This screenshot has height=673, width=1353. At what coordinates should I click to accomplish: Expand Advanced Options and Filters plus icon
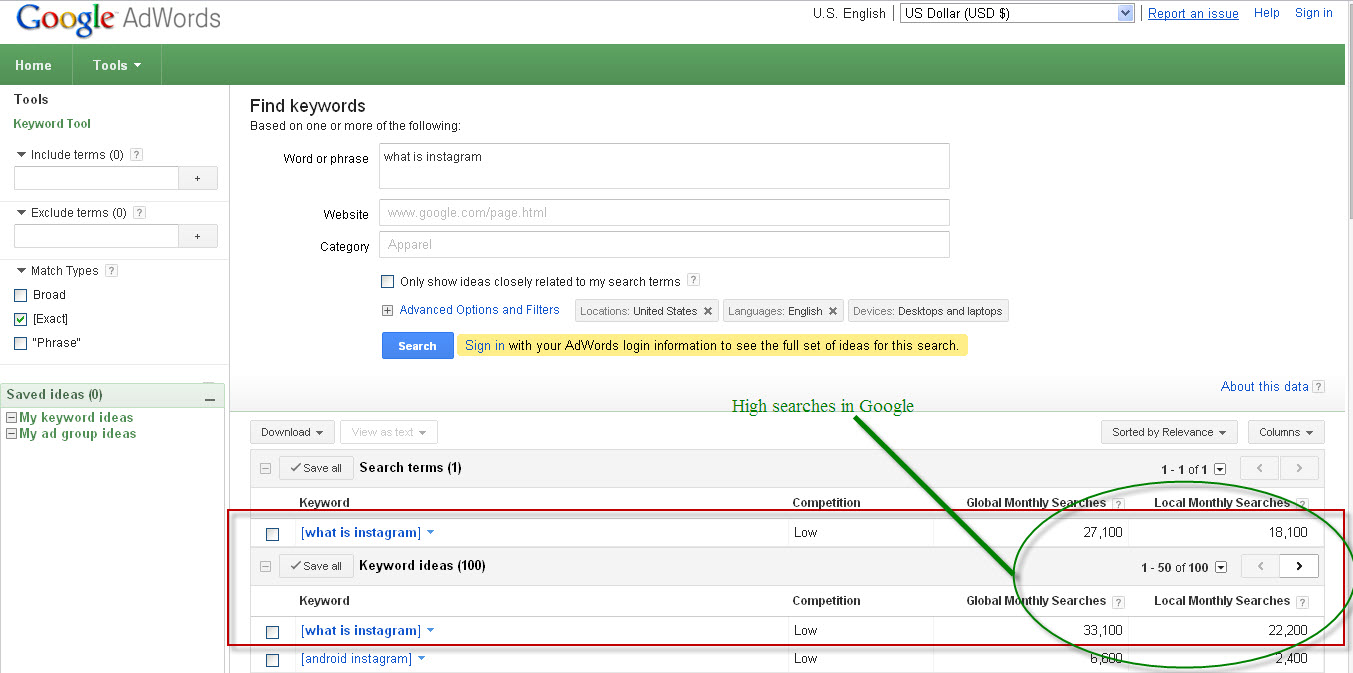pos(388,310)
